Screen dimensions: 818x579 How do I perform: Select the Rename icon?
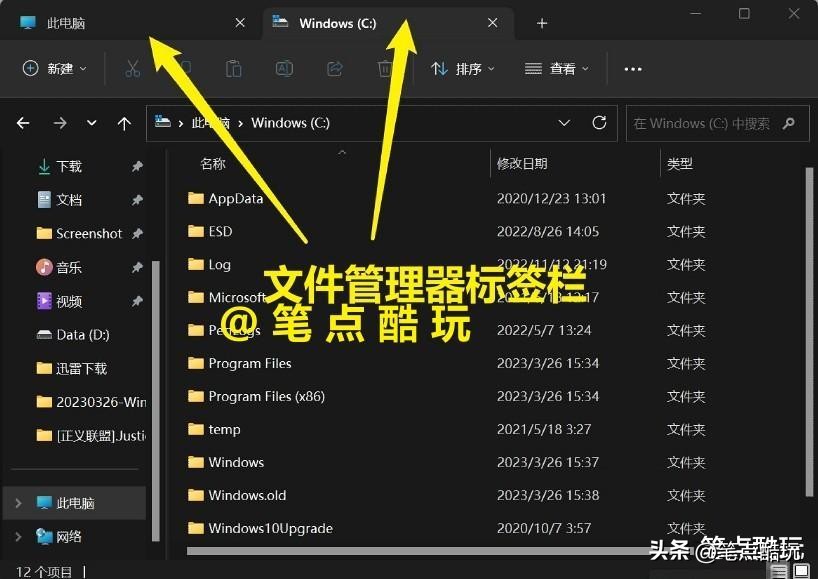click(x=284, y=68)
